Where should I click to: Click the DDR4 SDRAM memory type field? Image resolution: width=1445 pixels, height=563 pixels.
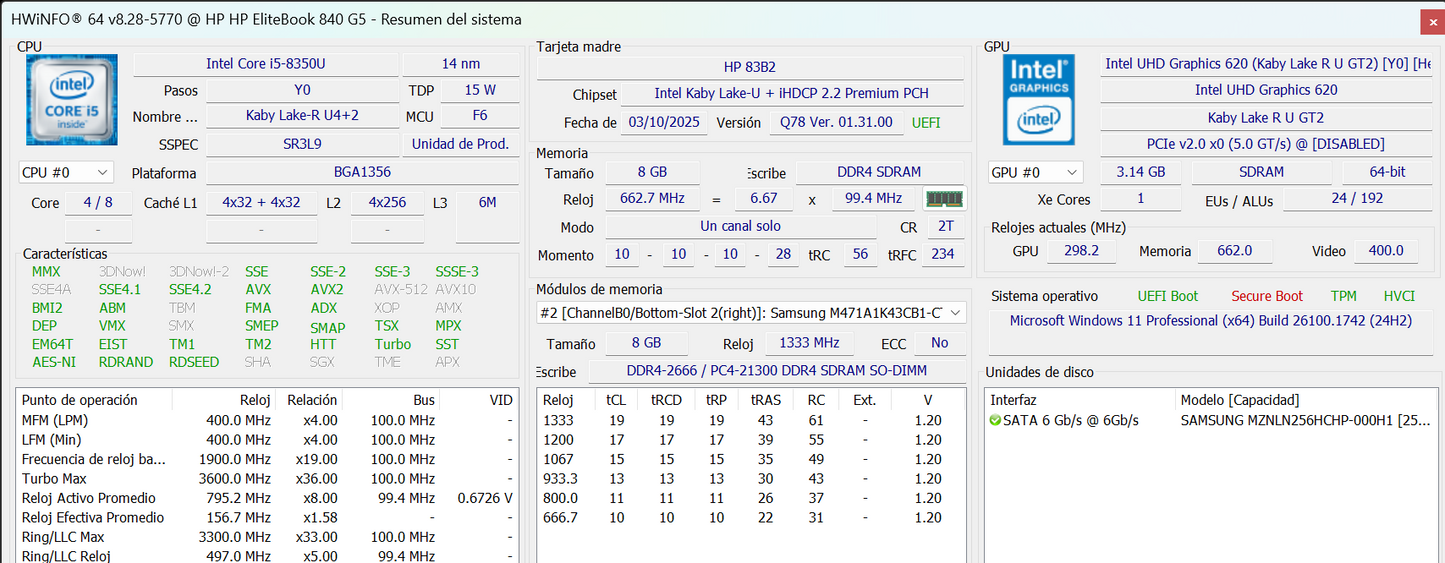coord(880,172)
